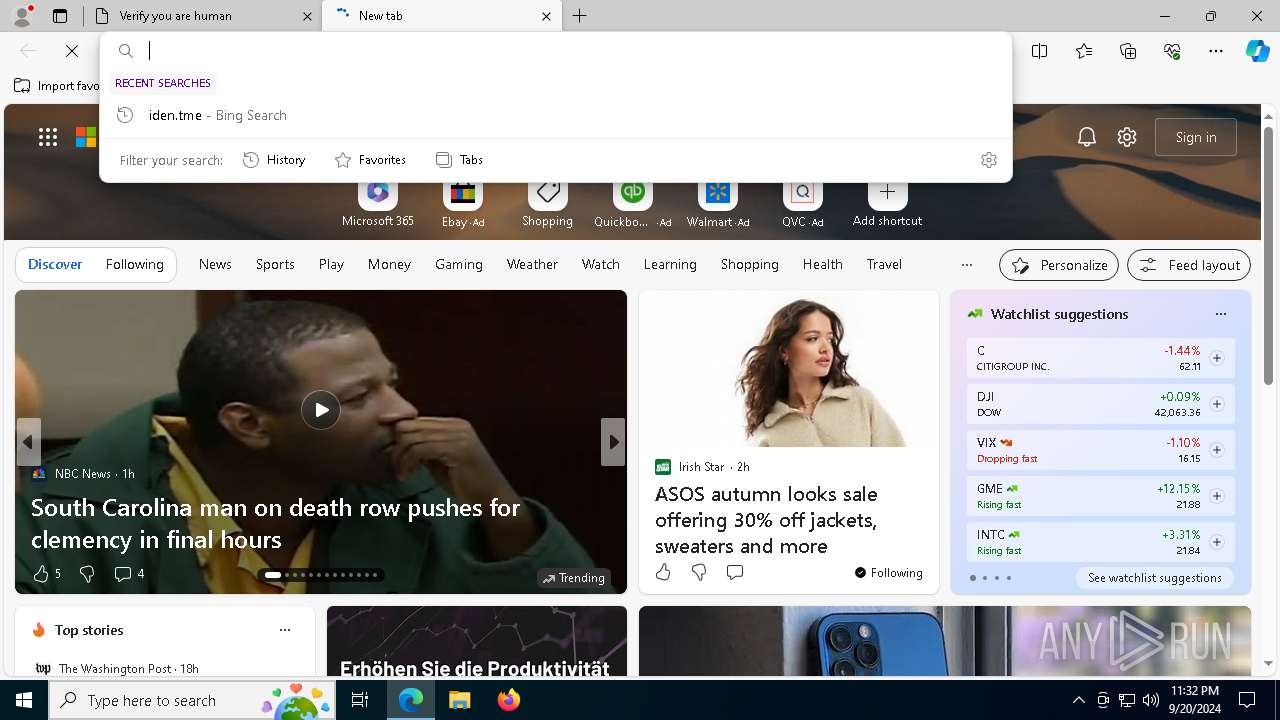The image size is (1280, 720).
Task: Comment on ASOS autumn article
Action: tap(735, 572)
